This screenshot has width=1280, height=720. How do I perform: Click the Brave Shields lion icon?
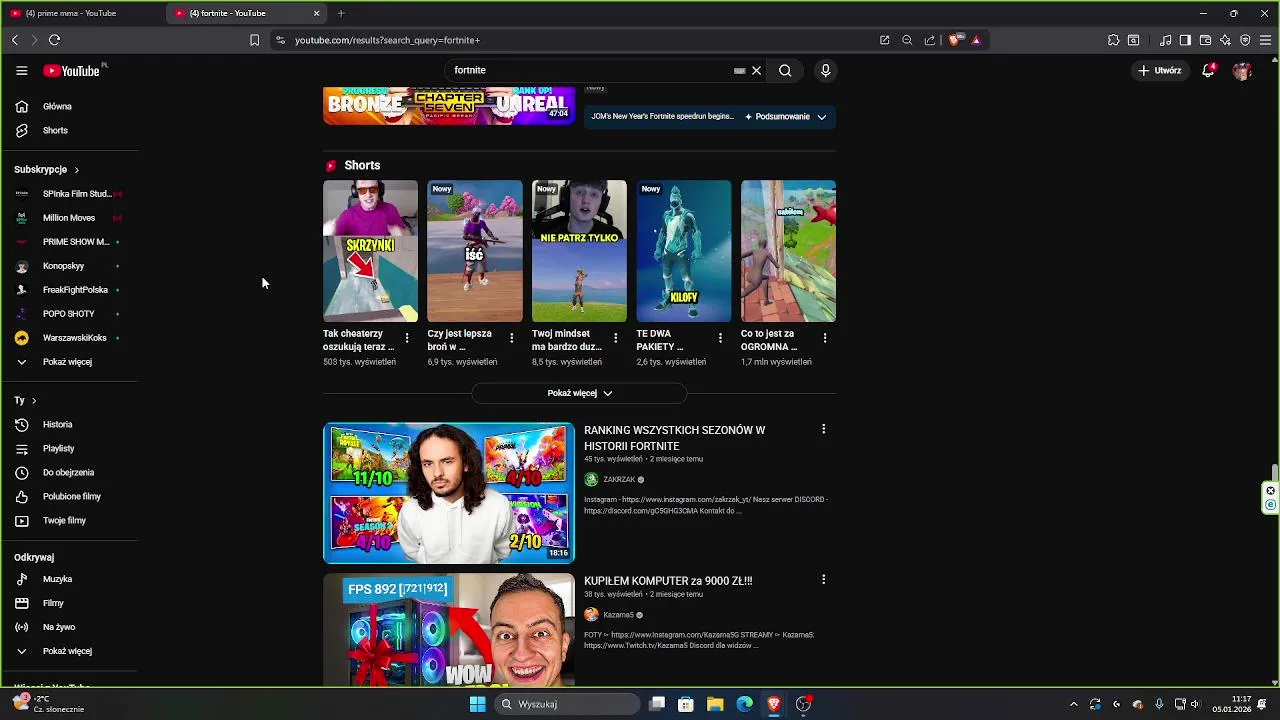point(954,40)
